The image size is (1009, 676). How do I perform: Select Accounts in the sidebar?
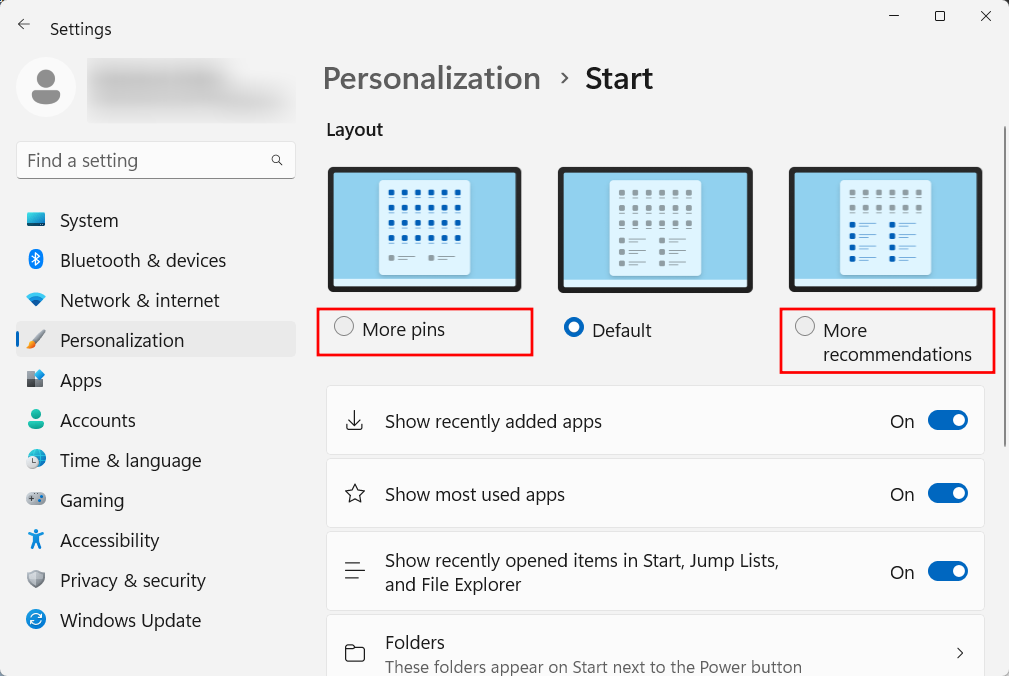(96, 420)
